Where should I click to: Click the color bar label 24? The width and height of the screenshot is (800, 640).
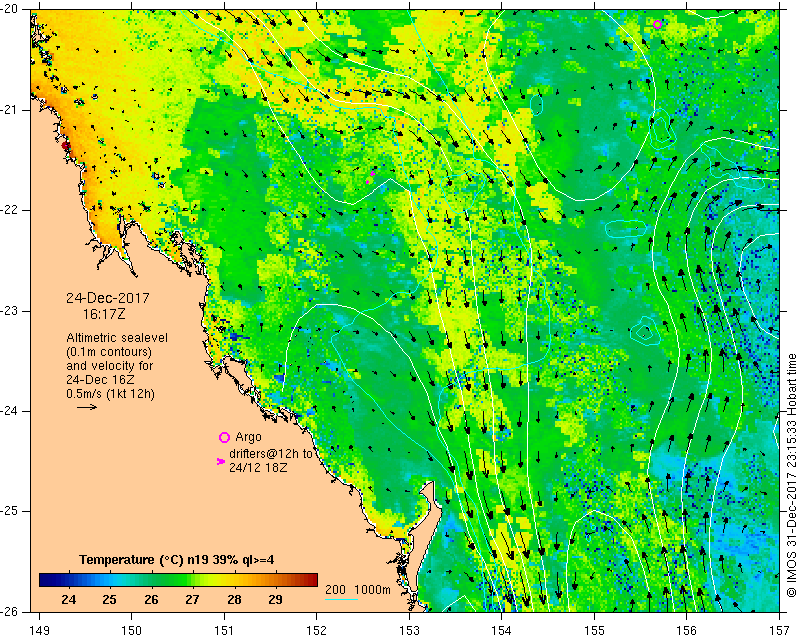[x=68, y=600]
